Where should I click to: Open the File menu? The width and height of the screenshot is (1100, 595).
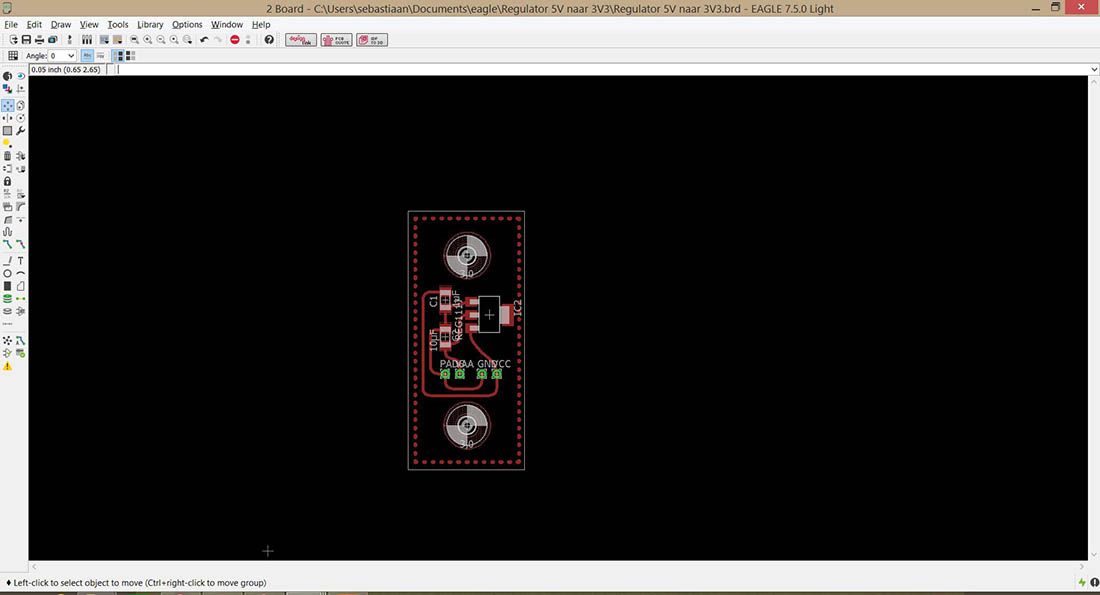[x=11, y=25]
